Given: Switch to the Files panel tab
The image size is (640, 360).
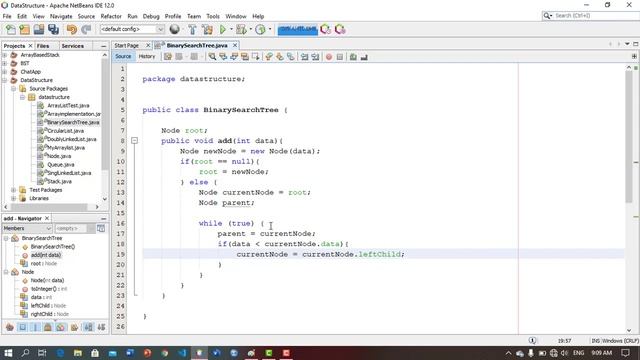Looking at the screenshot, I should [x=42, y=46].
